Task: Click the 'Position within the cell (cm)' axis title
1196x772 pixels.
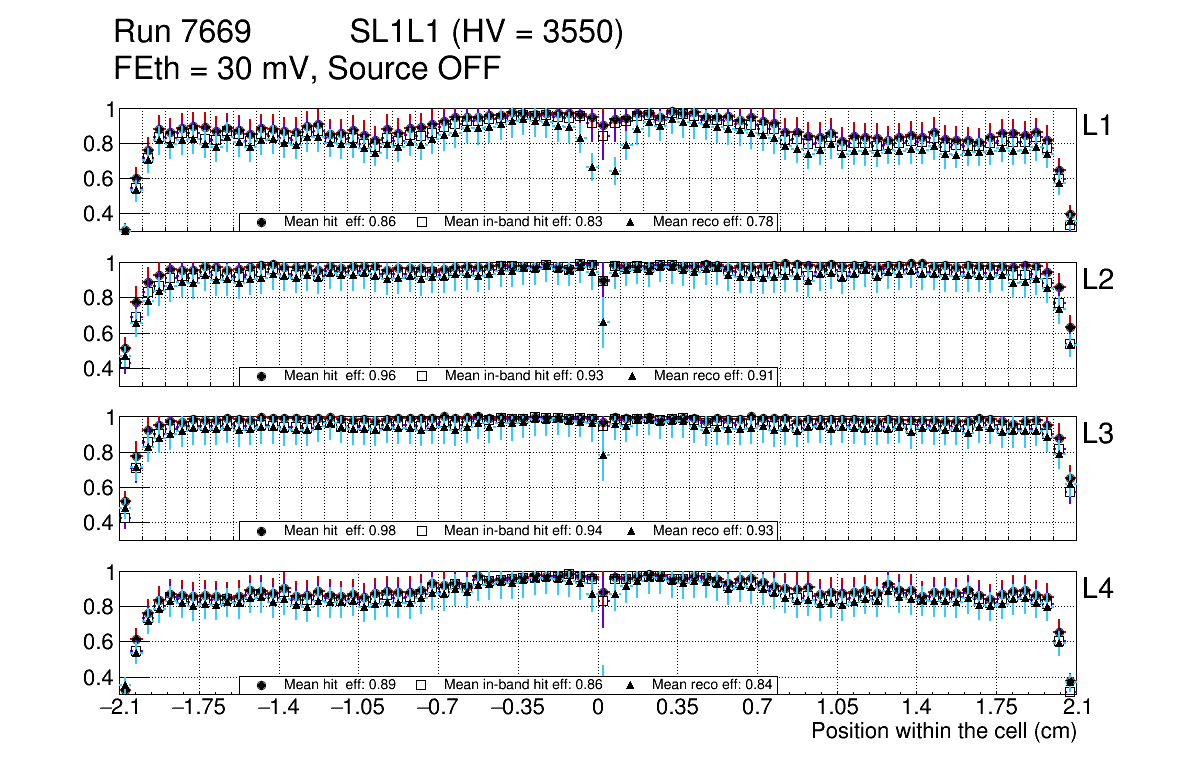Action: (x=943, y=731)
